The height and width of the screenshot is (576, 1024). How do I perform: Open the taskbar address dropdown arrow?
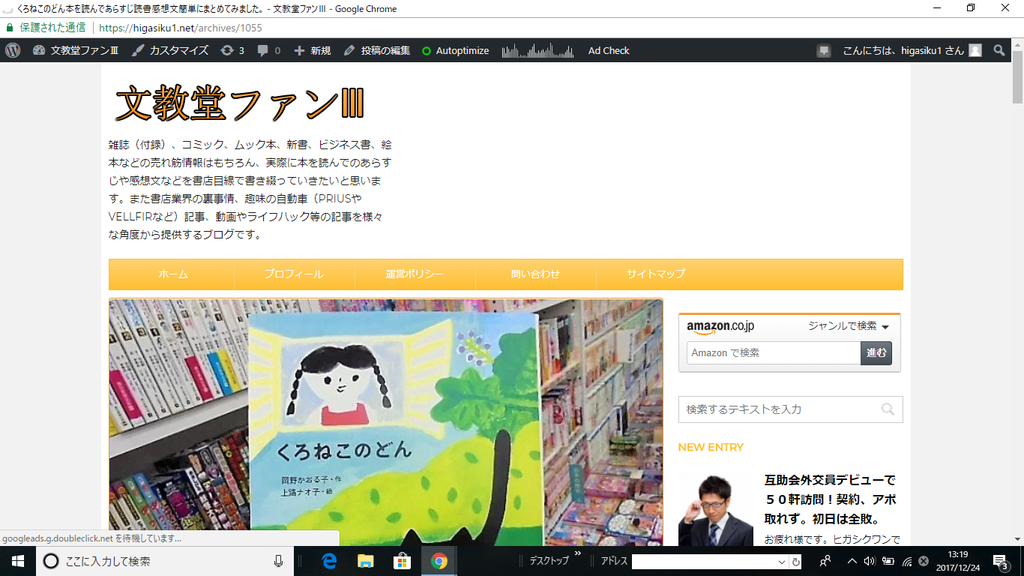pos(782,562)
